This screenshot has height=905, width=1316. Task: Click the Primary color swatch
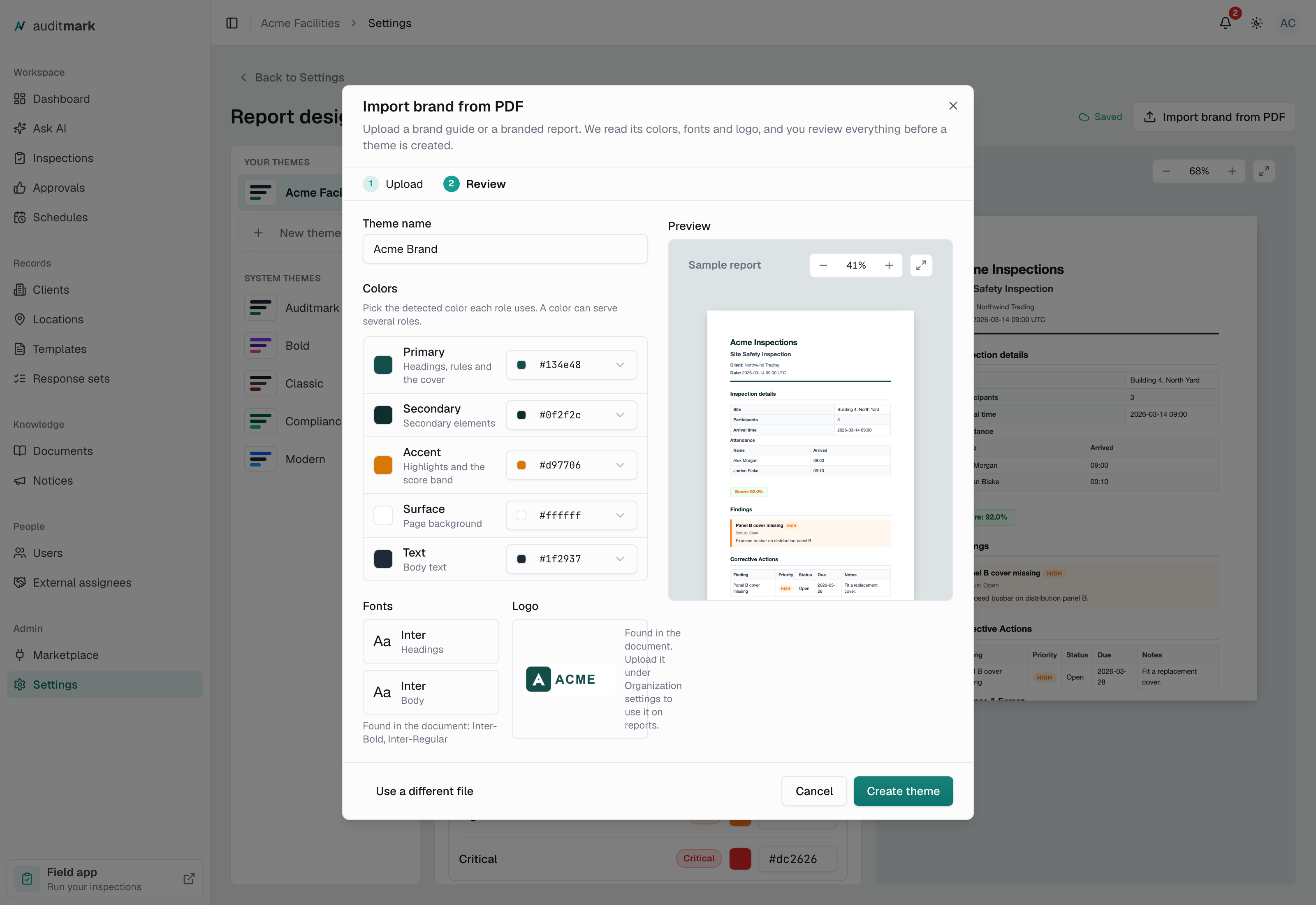click(x=383, y=364)
